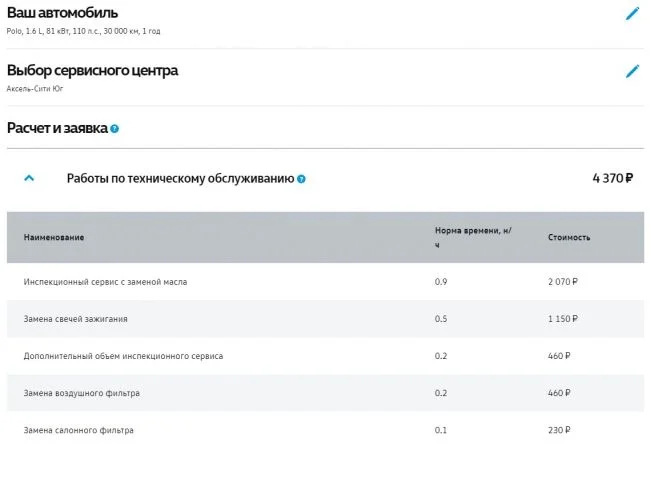Click the pencil icon beside "Выбор сервисного центра"
650x480 pixels.
coord(632,72)
